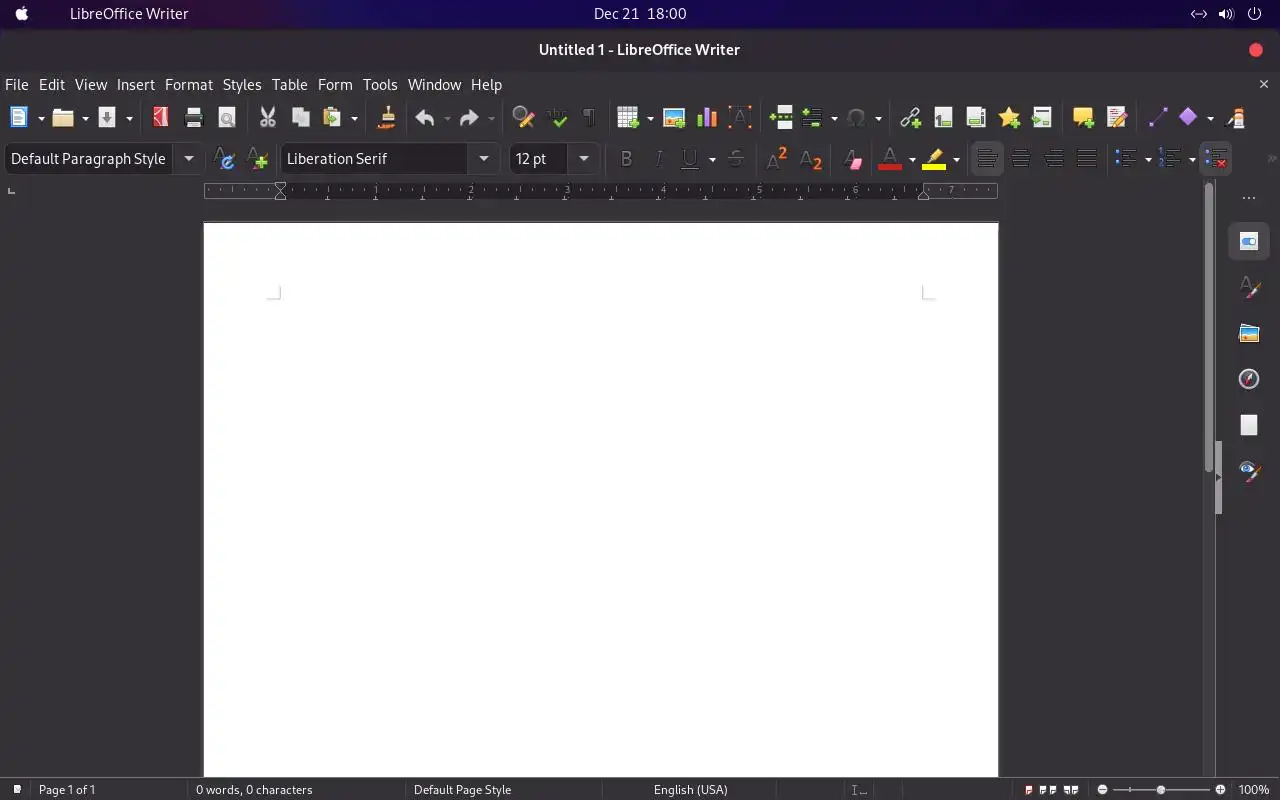Open Find and Replace
1280x800 pixels.
pyautogui.click(x=523, y=118)
